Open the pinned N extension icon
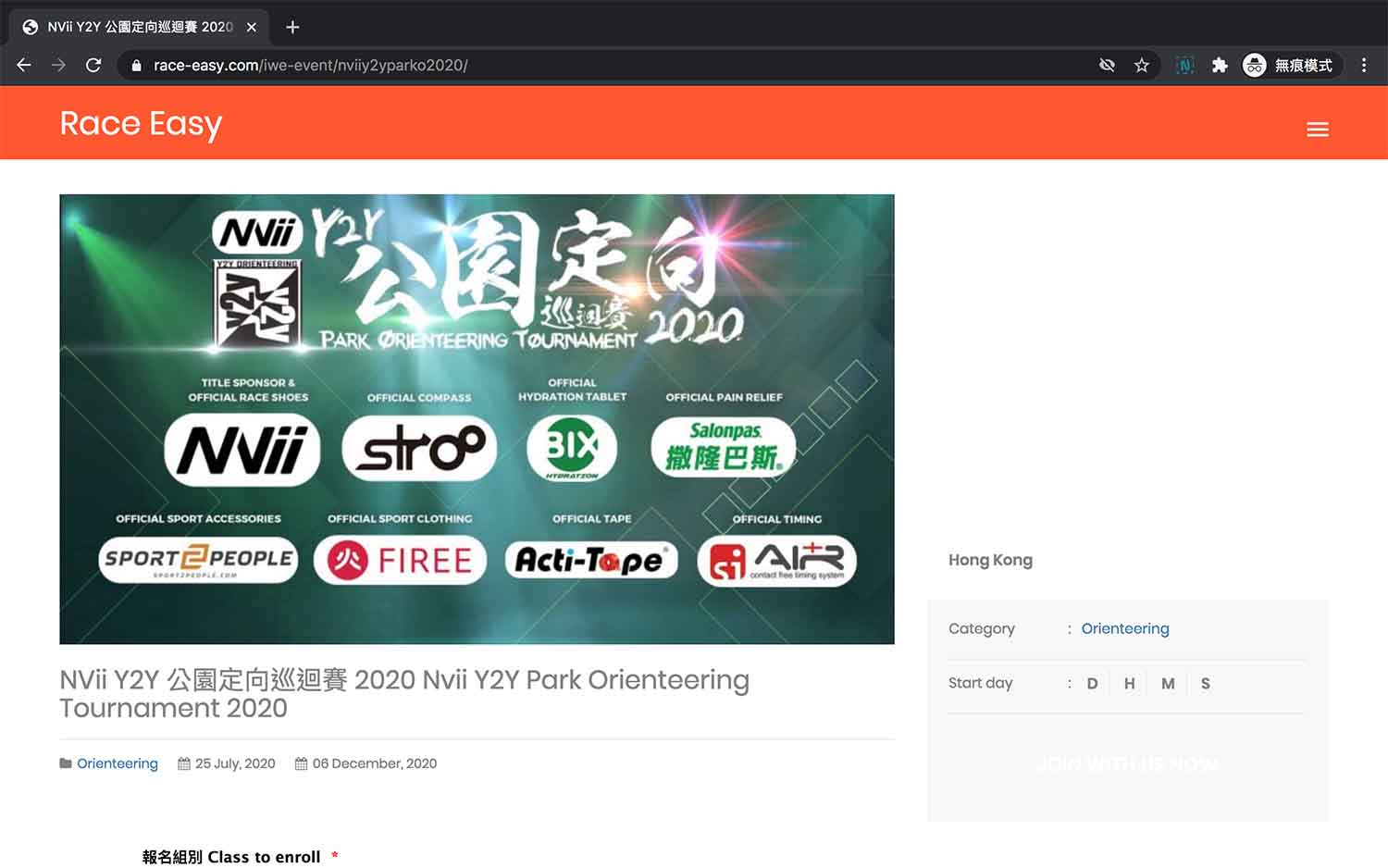This screenshot has width=1388, height=868. tap(1184, 65)
